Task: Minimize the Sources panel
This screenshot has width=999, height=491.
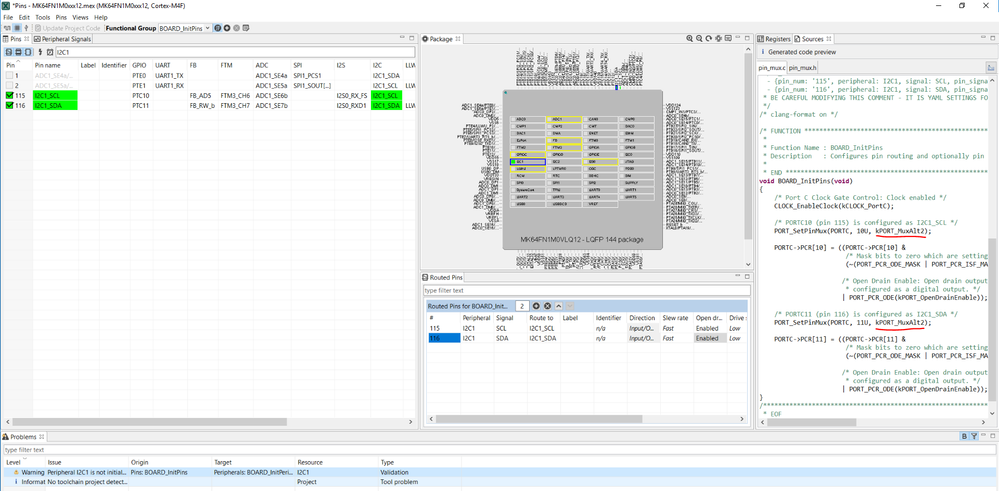Action: click(985, 39)
